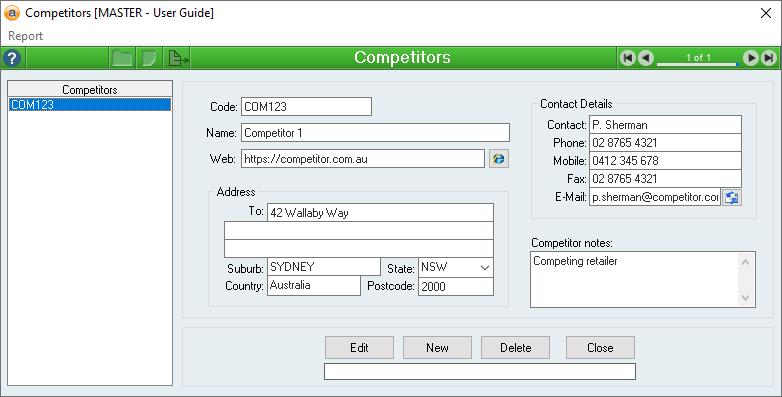Go to previous record
The width and height of the screenshot is (782, 397).
coord(646,58)
